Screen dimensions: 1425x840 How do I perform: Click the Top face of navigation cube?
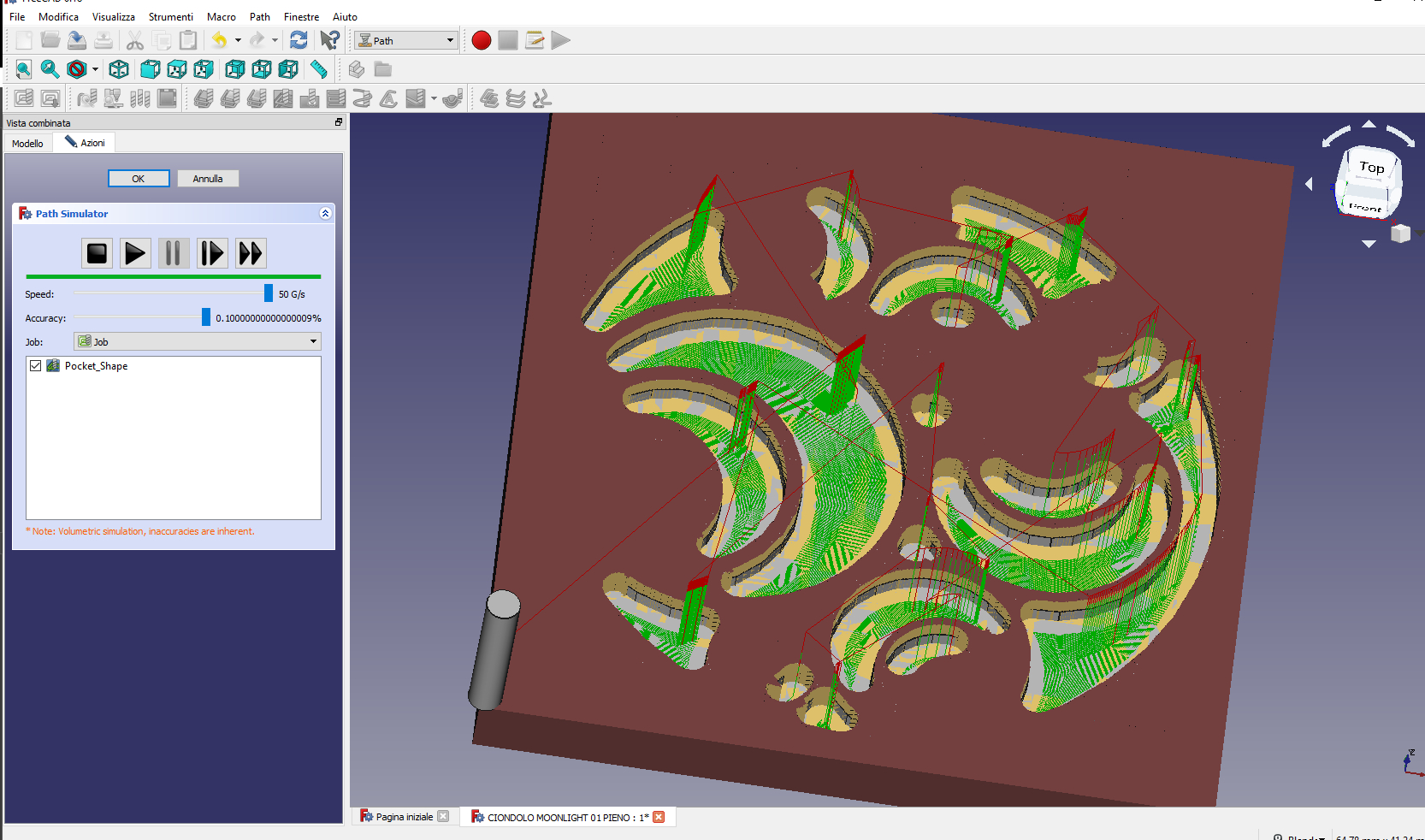pos(1372,167)
